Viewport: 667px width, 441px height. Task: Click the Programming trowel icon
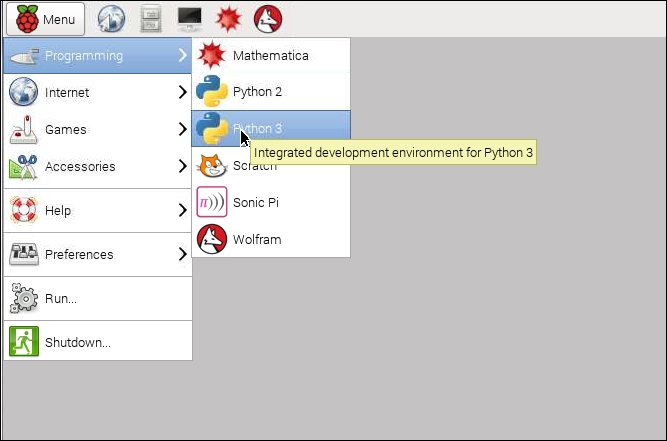pyautogui.click(x=24, y=56)
